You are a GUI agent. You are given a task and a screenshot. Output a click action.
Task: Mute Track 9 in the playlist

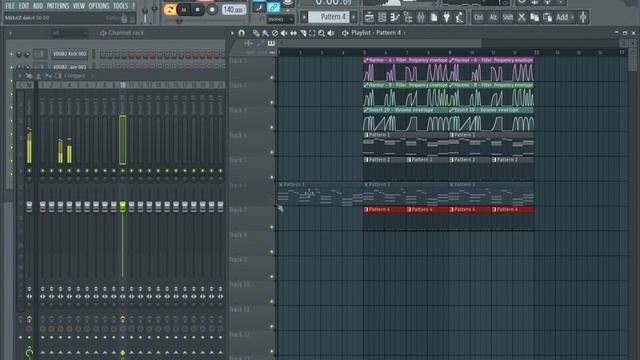pos(272,277)
